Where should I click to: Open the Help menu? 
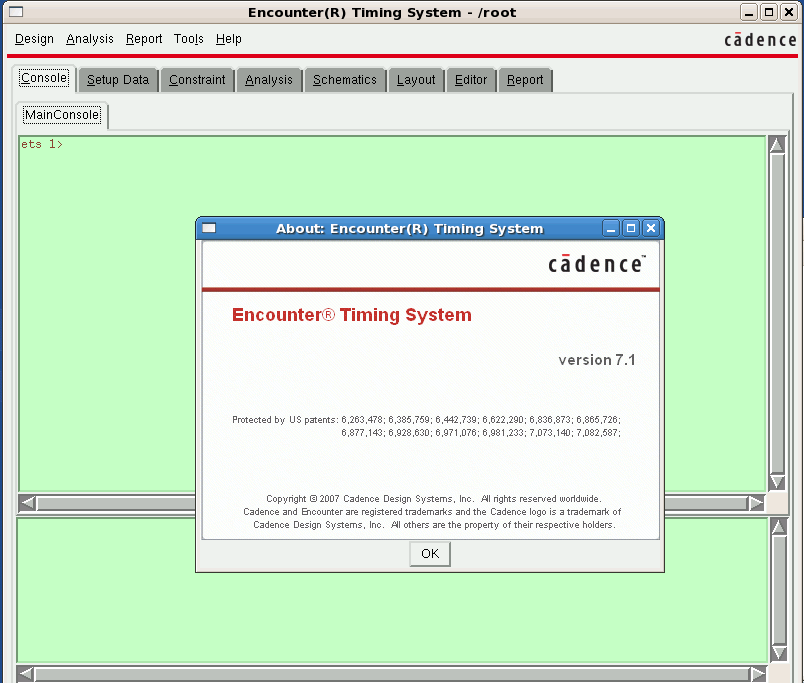(229, 39)
